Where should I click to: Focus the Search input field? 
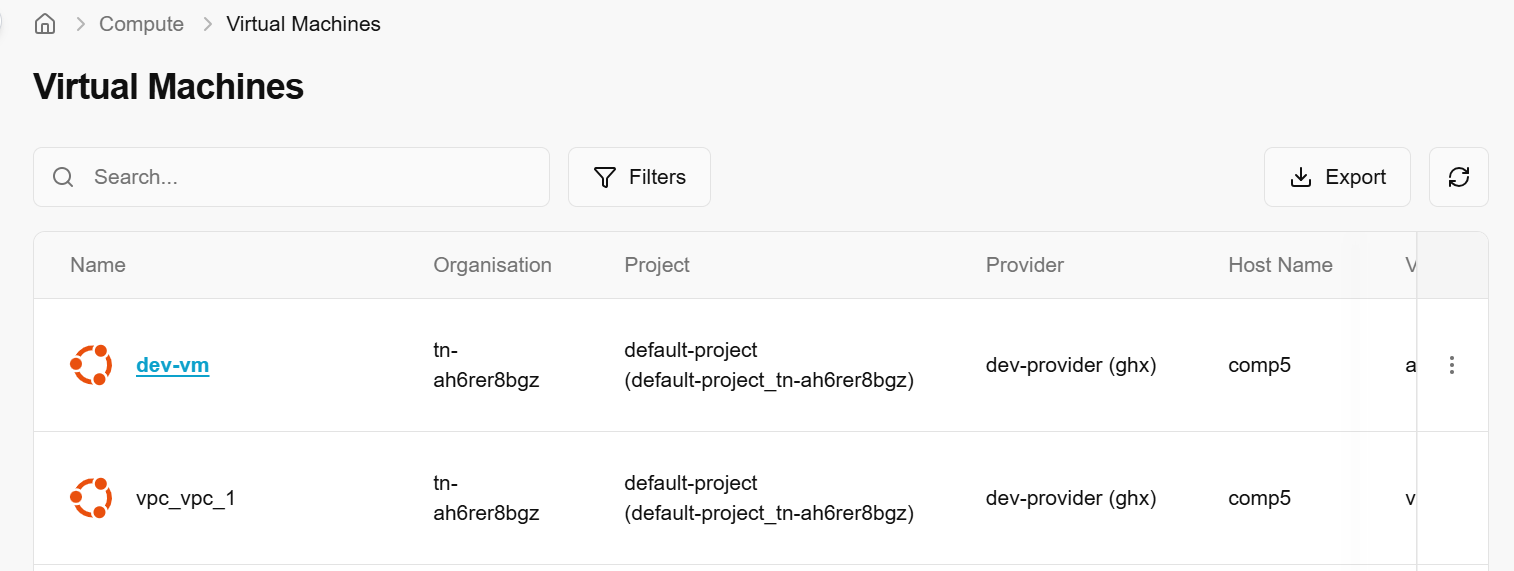pos(310,177)
